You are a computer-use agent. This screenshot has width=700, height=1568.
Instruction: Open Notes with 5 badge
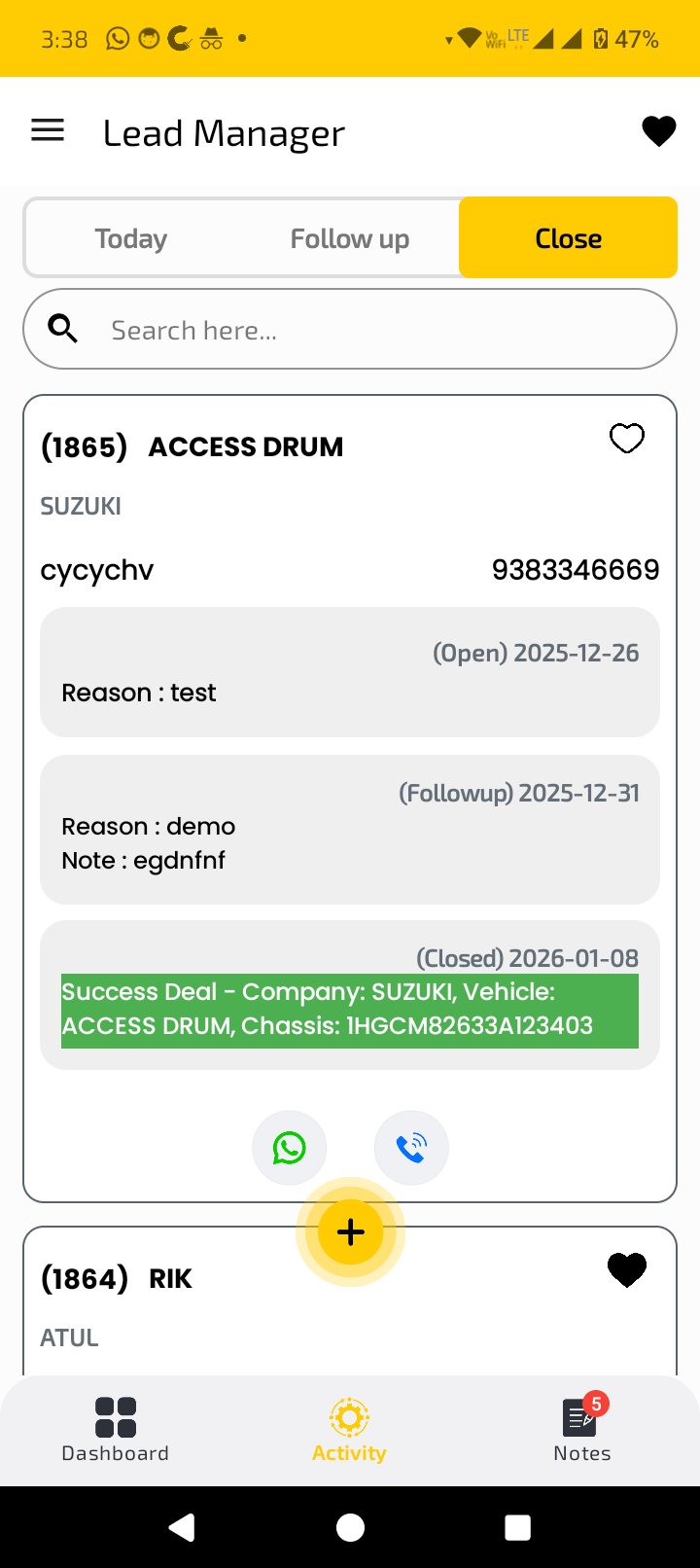[x=581, y=1429]
